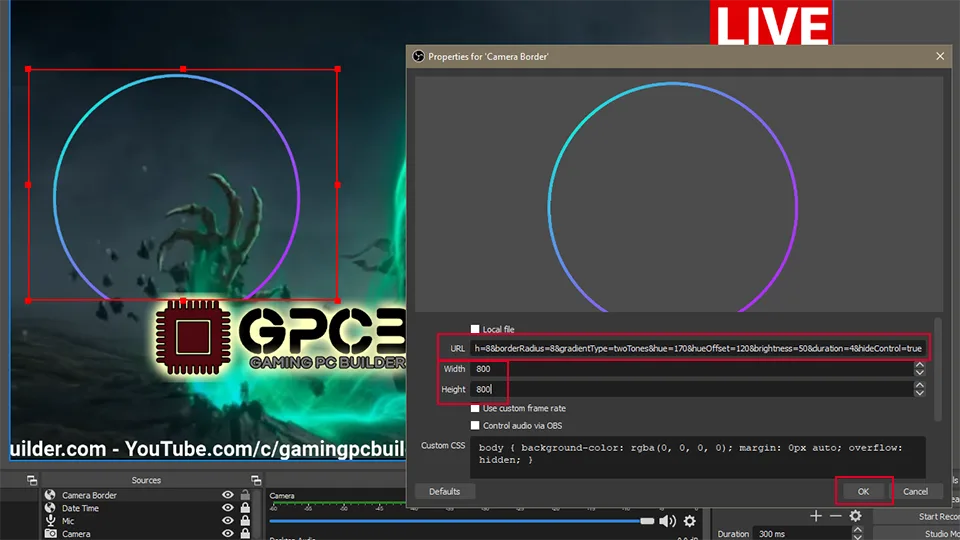Decrease Width with the down arrow
The image size is (960, 540).
(x=920, y=372)
